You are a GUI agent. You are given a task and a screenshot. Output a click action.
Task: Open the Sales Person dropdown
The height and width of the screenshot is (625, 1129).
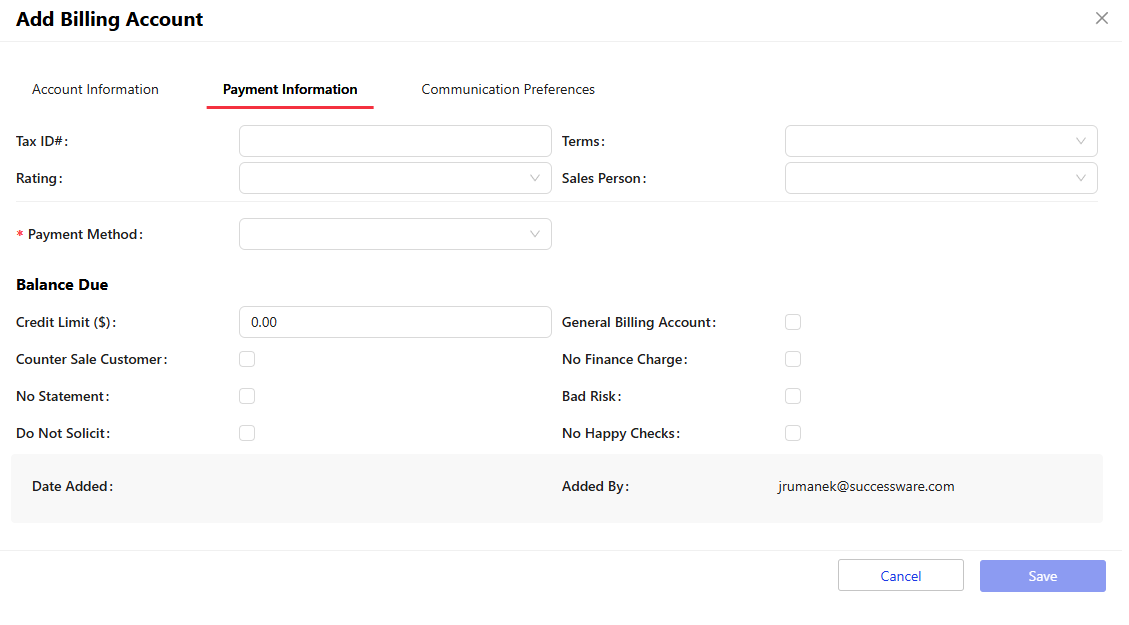(x=941, y=178)
